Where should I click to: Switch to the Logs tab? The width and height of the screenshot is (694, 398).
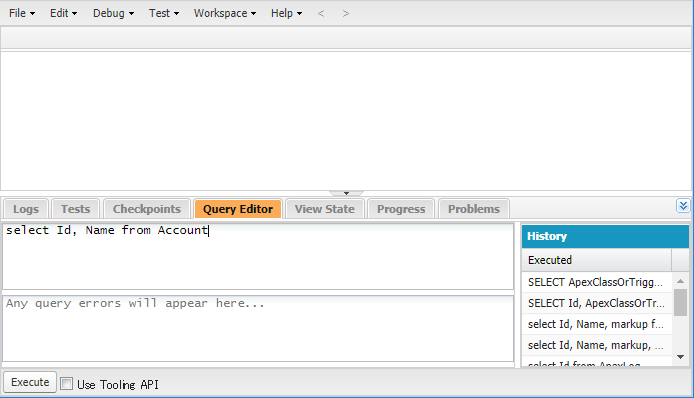pos(26,209)
